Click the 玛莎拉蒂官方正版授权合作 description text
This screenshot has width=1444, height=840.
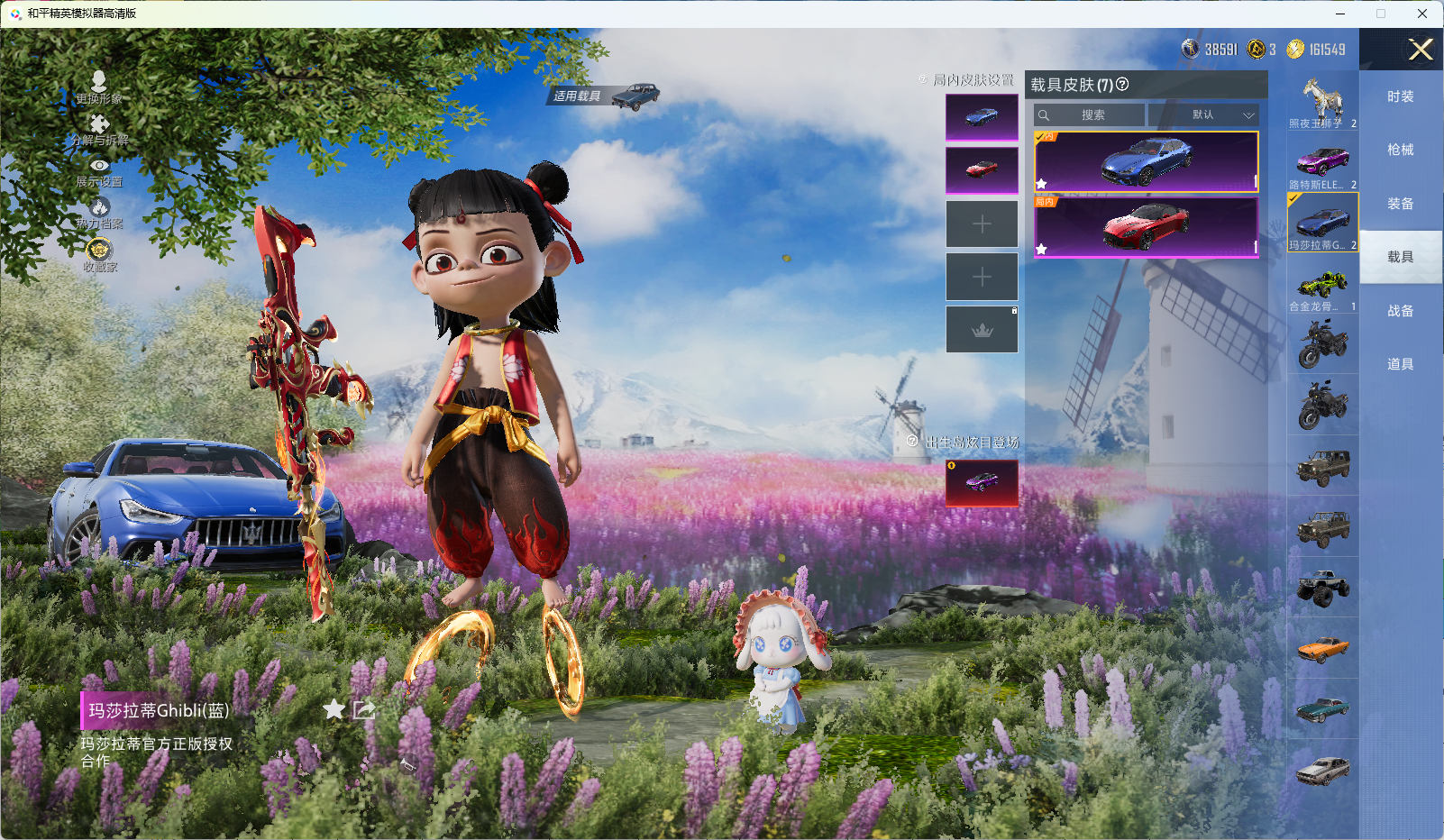(157, 752)
